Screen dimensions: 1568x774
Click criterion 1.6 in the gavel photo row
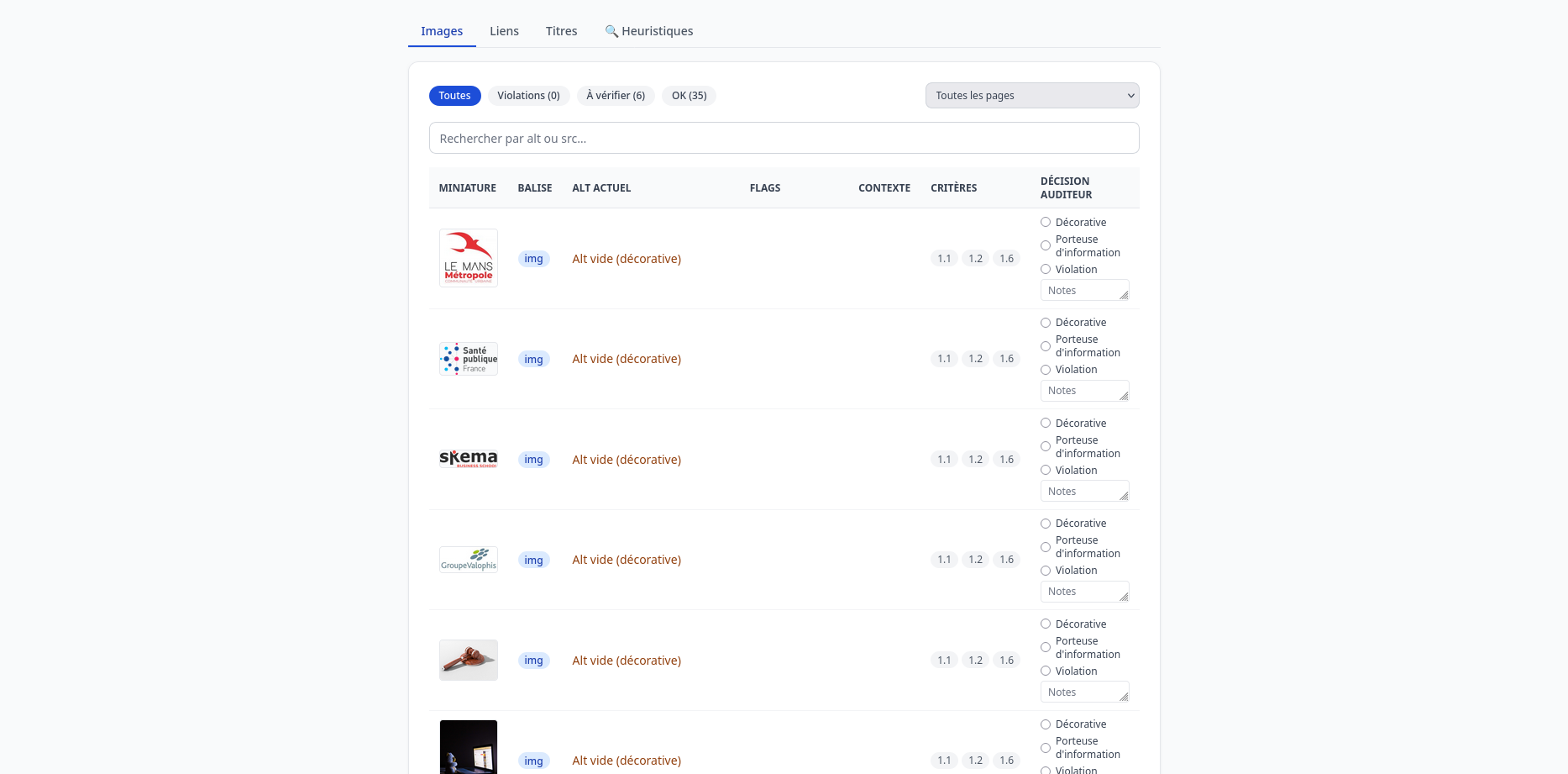tap(1006, 661)
